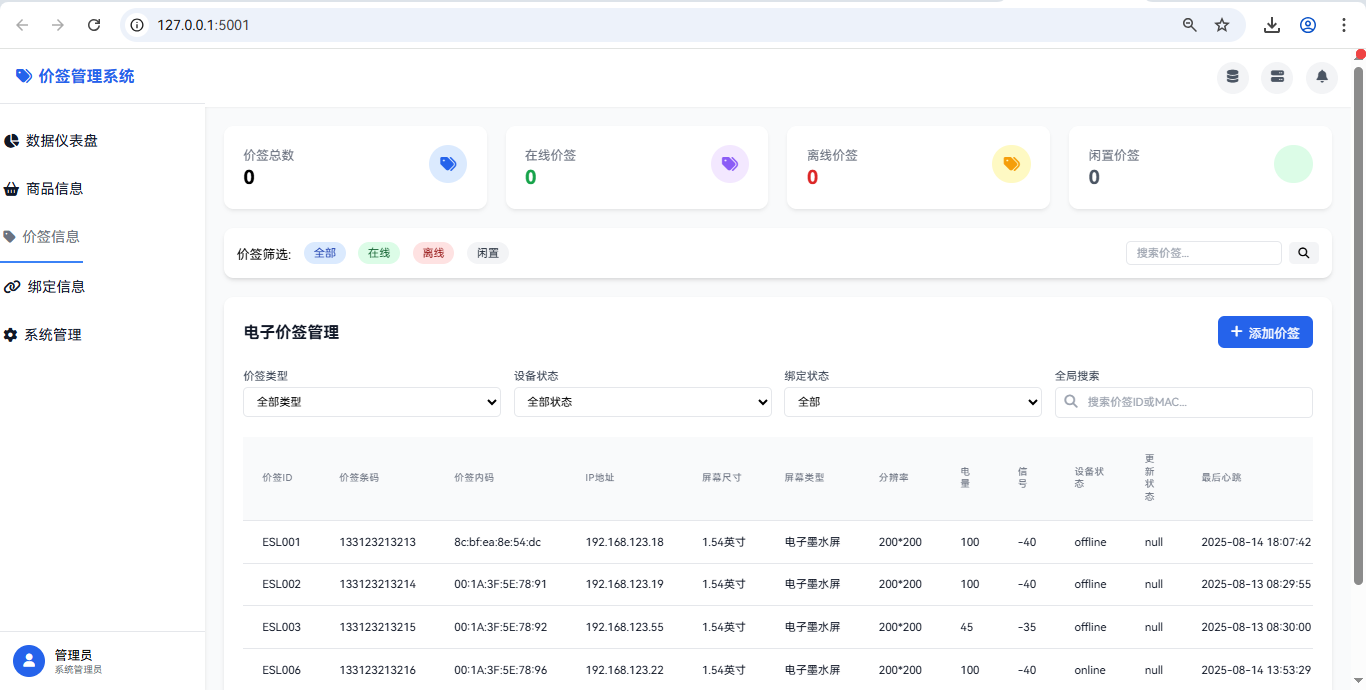Click the blue tag icon on 价签总数 card

click(448, 164)
